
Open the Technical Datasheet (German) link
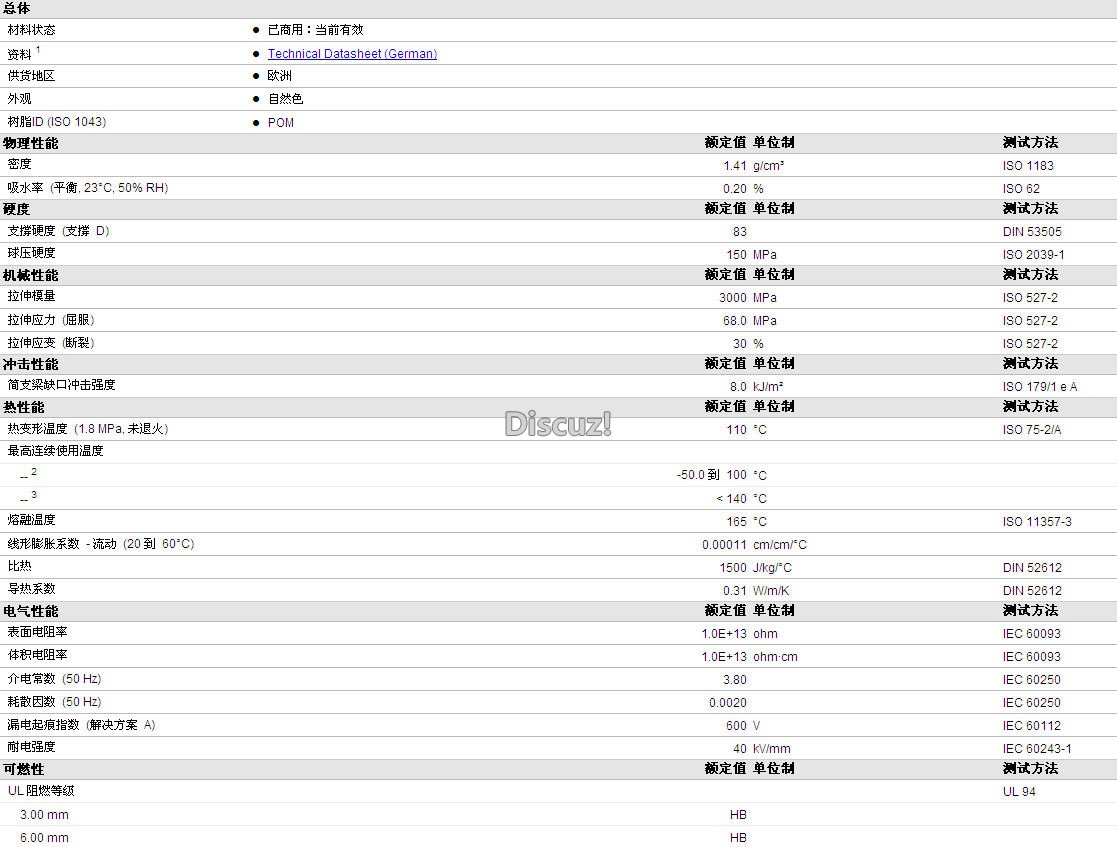tap(352, 53)
